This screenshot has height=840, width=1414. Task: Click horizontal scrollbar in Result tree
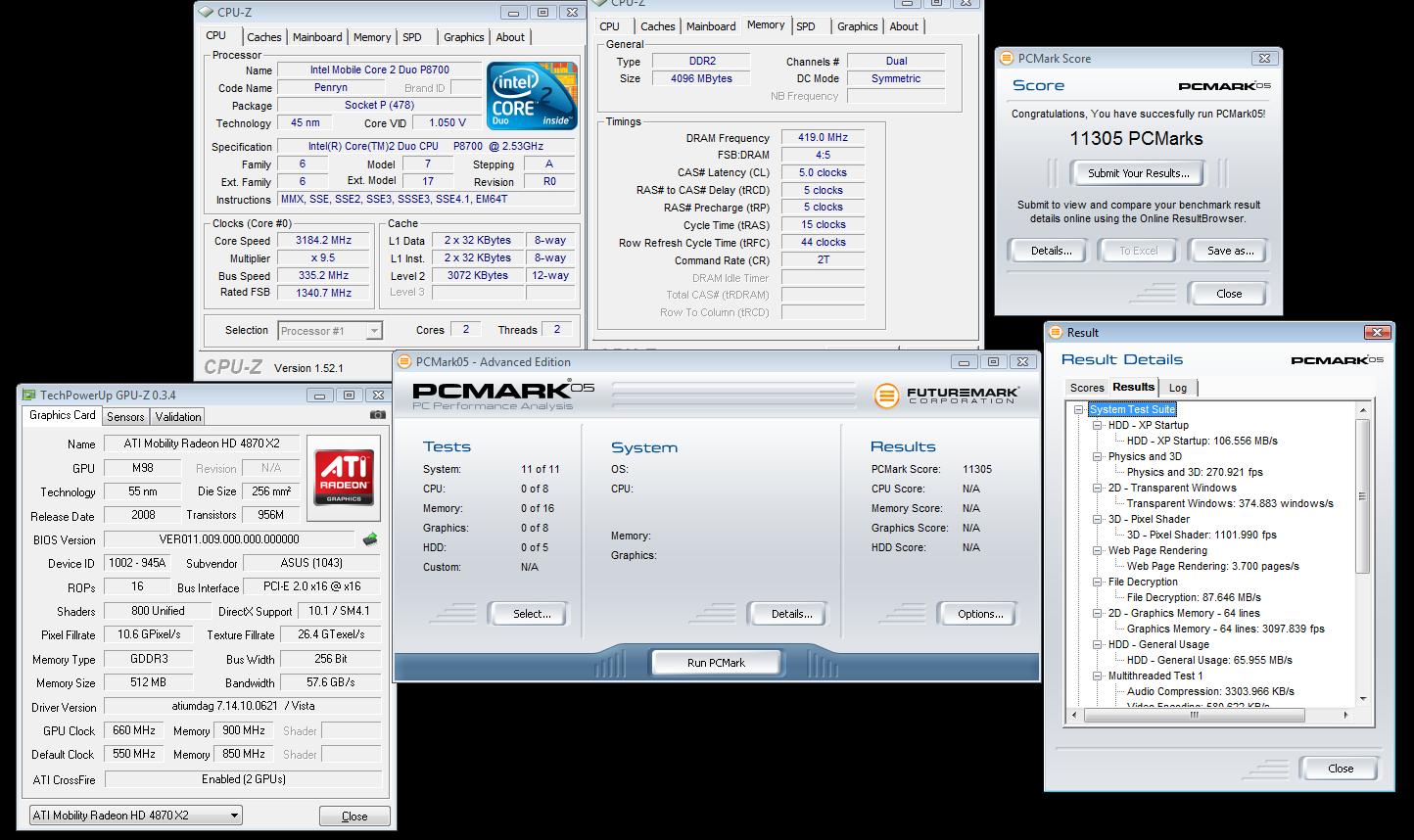click(x=1195, y=715)
